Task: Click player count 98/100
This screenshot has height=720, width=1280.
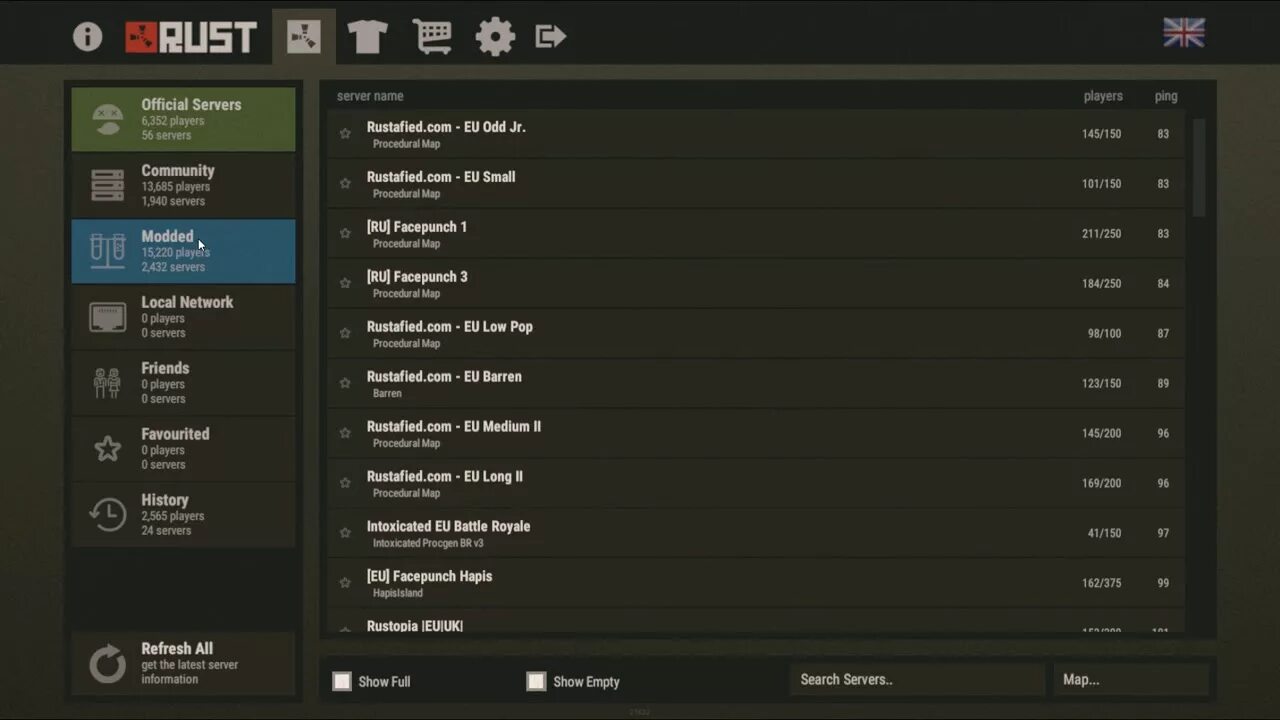Action: click(x=1104, y=334)
